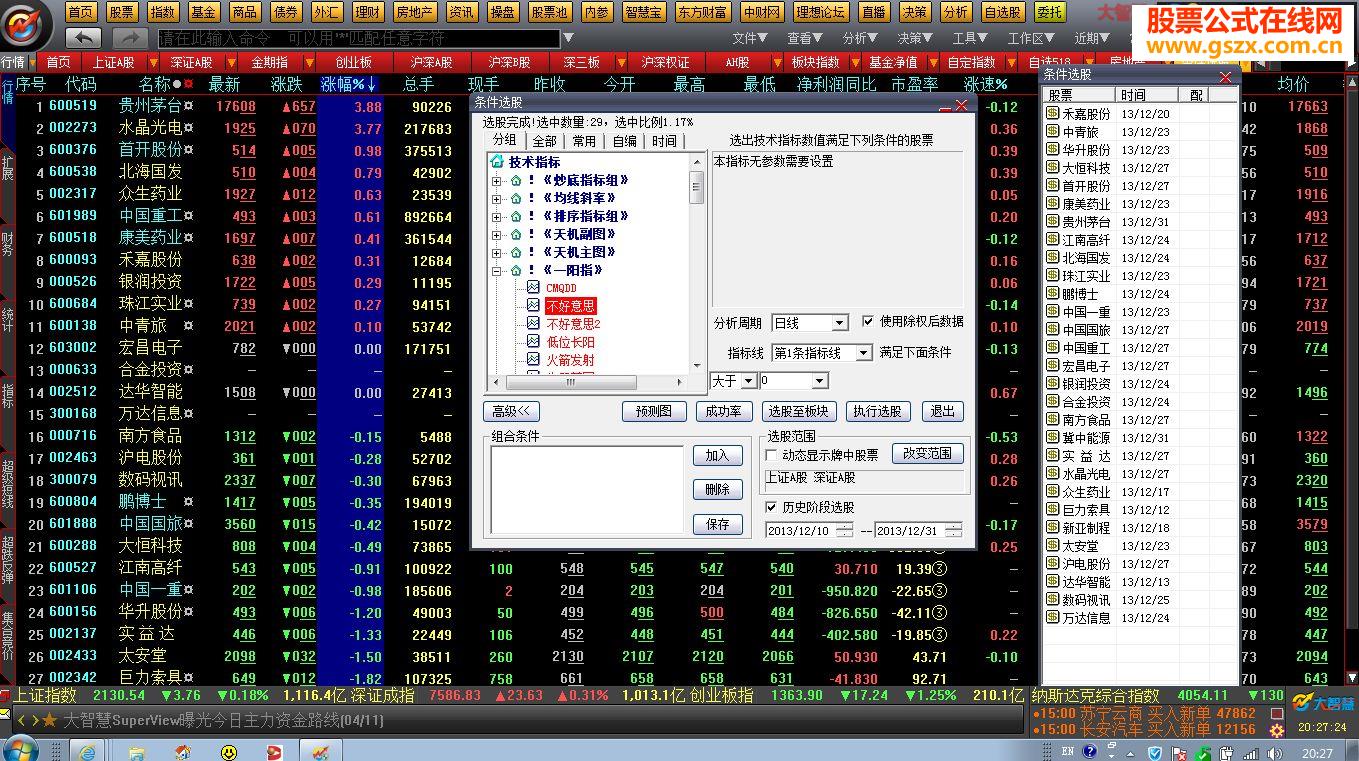1359x761 pixels.
Task: Select the 低位长阳 indicator formula
Action: pos(570,342)
